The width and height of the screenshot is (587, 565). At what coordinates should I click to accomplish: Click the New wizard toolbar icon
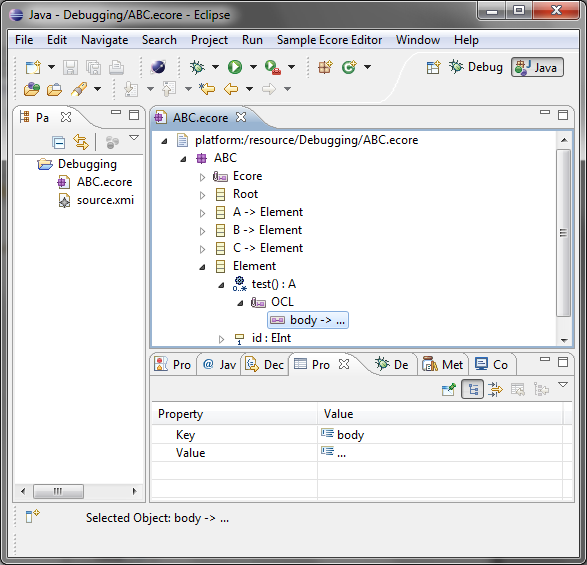[x=33, y=67]
